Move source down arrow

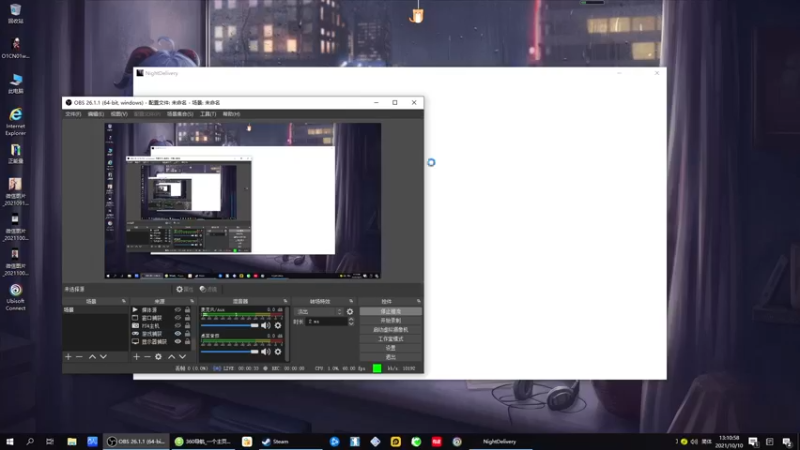(x=182, y=357)
